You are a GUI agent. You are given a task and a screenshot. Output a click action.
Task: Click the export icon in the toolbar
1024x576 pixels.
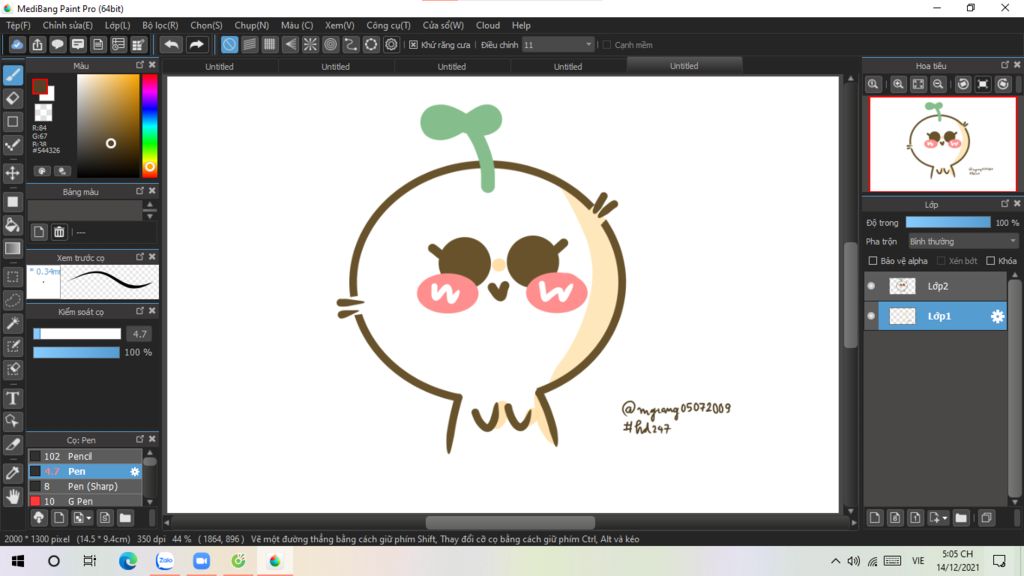tap(37, 44)
